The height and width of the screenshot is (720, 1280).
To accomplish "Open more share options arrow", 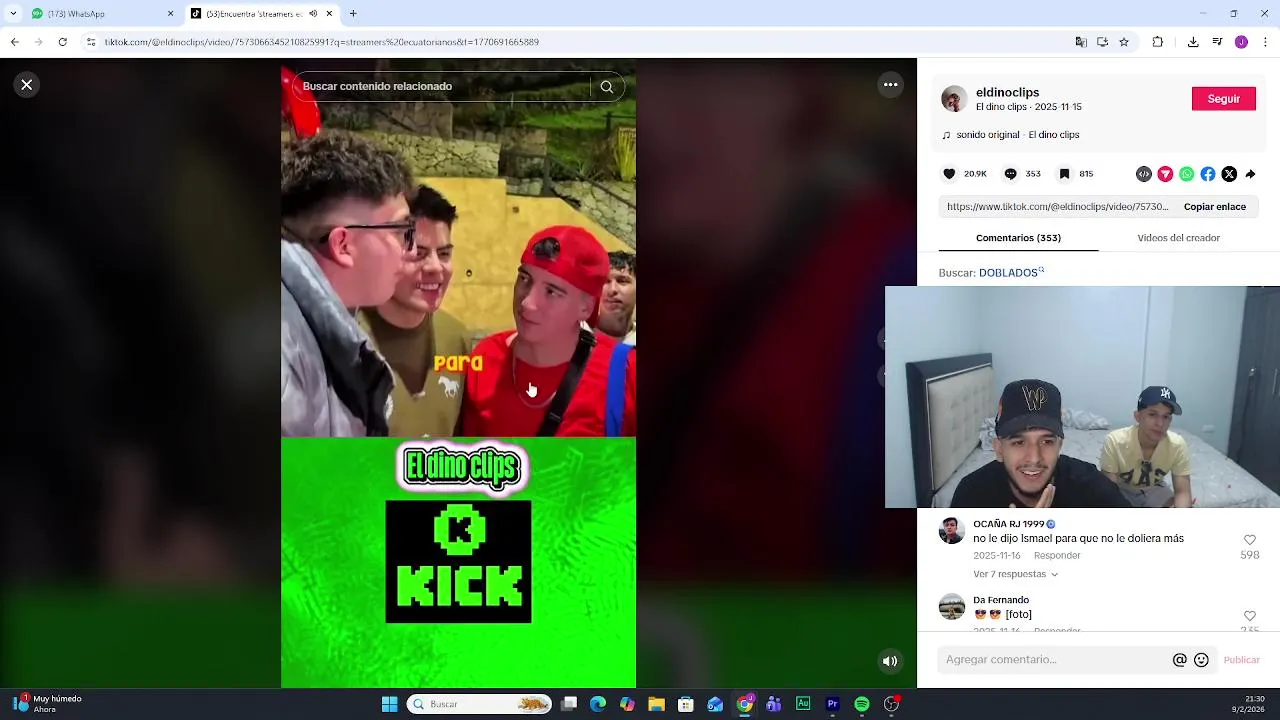I will point(1250,174).
